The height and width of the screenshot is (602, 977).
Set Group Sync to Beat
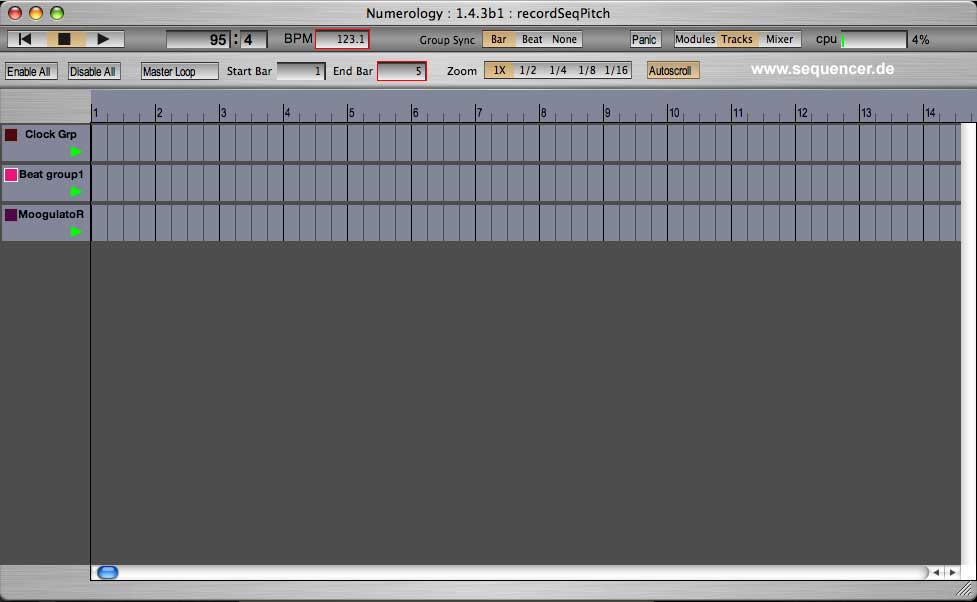point(532,39)
